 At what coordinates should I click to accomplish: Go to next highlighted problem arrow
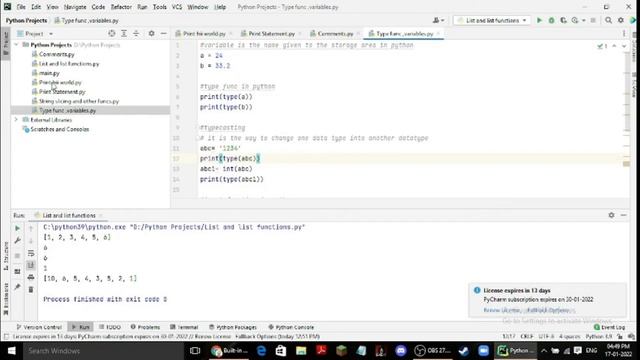[x=624, y=46]
